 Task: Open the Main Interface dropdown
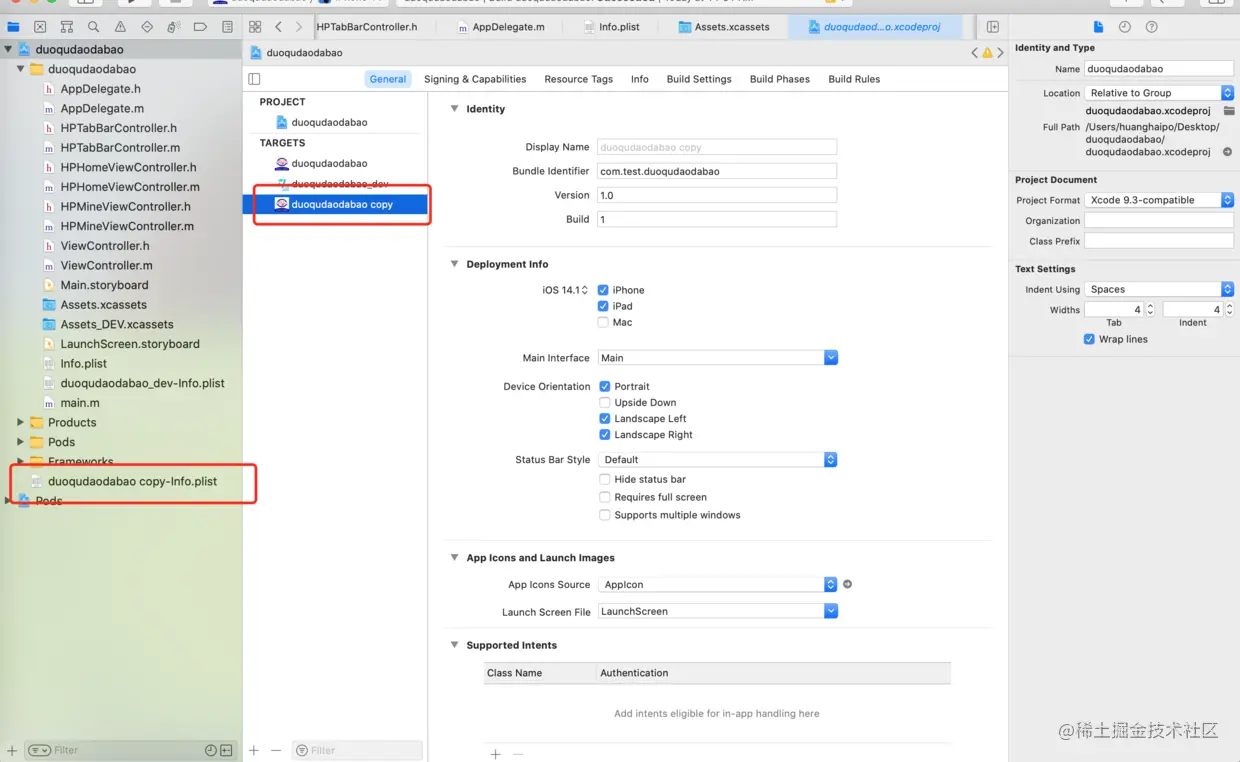[x=718, y=357]
